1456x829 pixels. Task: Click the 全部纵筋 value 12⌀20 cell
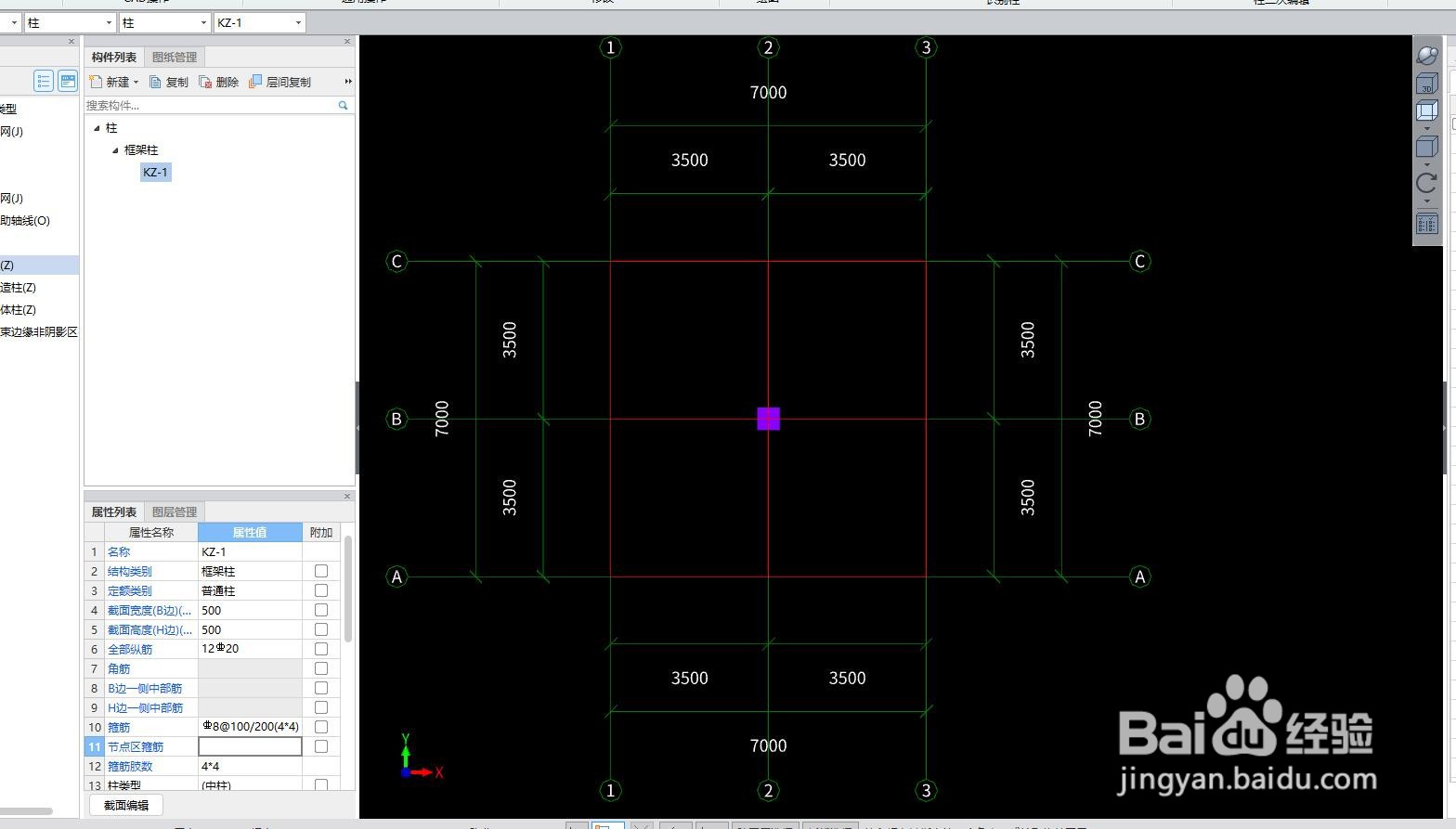pos(250,649)
